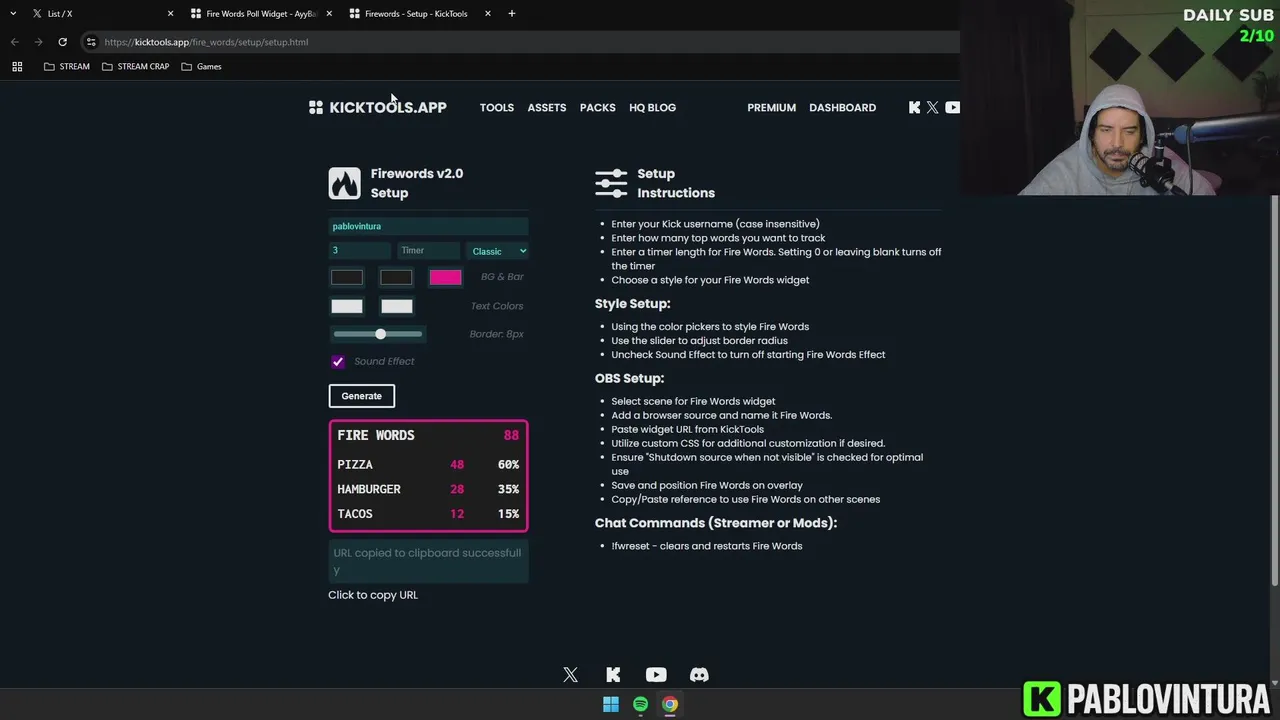Click the browser address bar URL

tap(206, 42)
